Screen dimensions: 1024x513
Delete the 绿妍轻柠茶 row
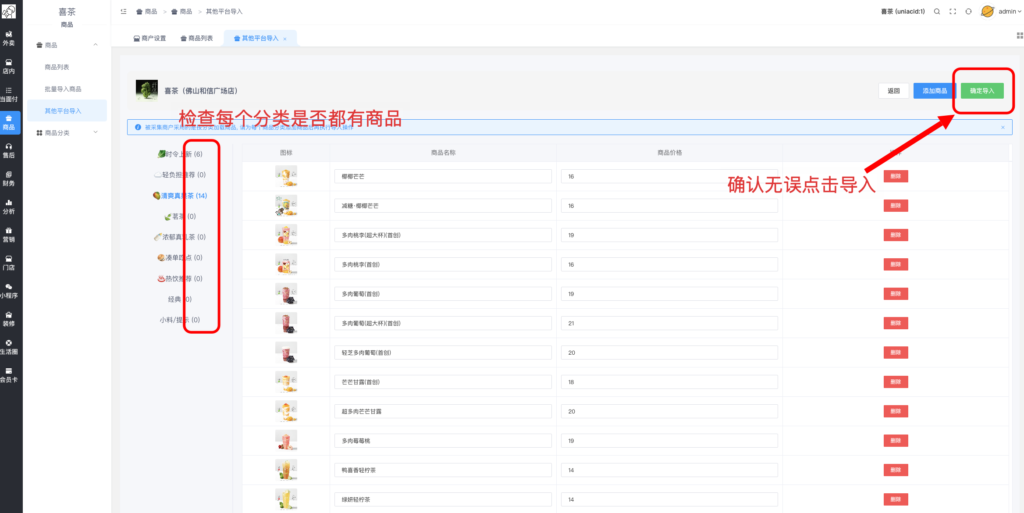point(895,499)
